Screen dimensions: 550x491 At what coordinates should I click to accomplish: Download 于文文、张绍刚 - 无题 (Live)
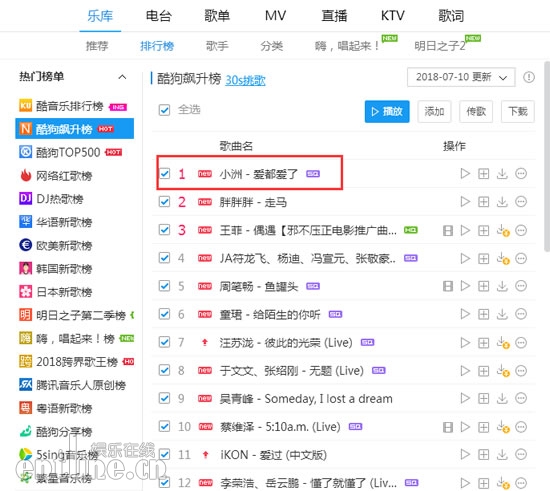[503, 371]
